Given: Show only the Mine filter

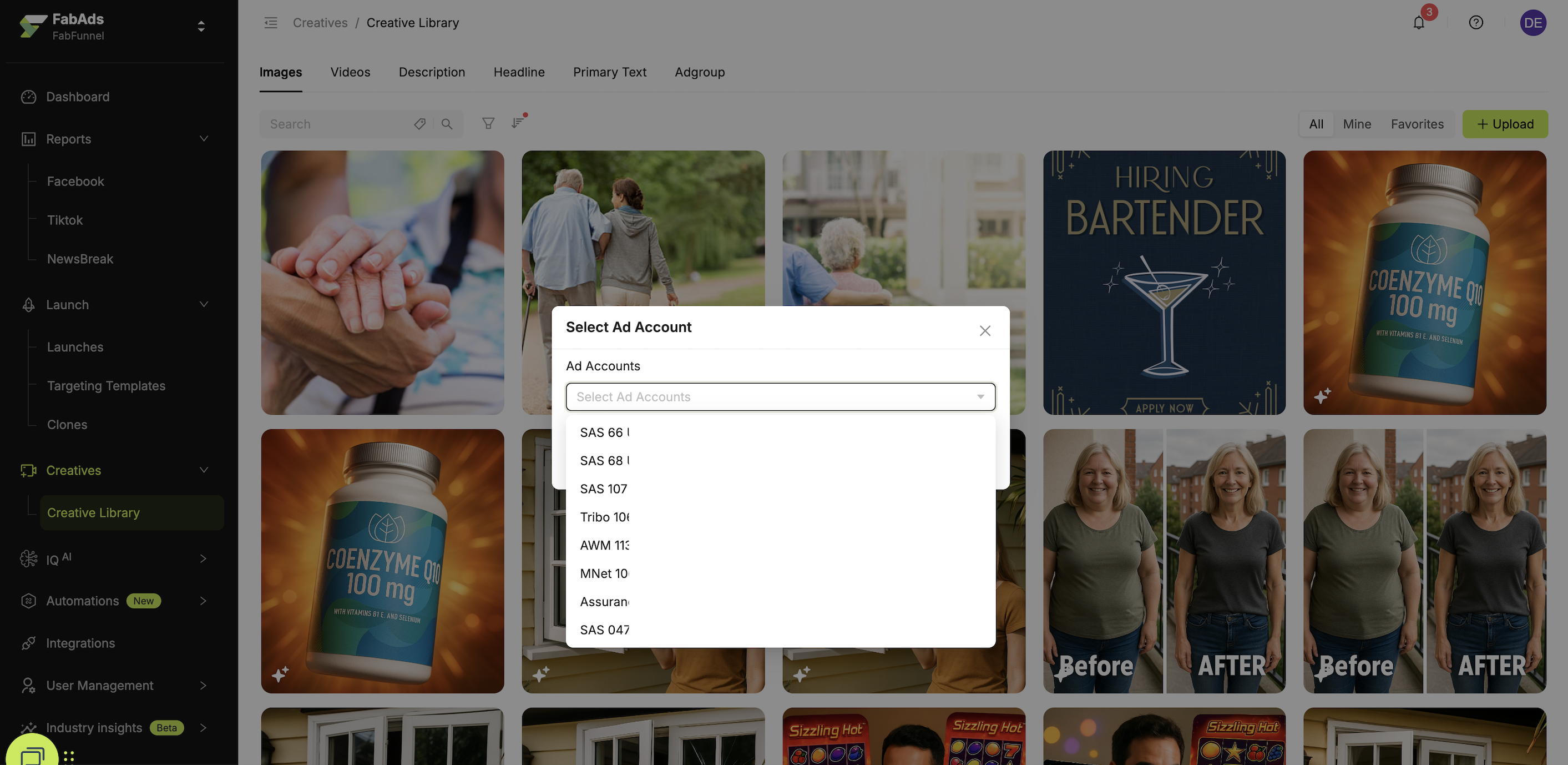Looking at the screenshot, I should coord(1356,124).
